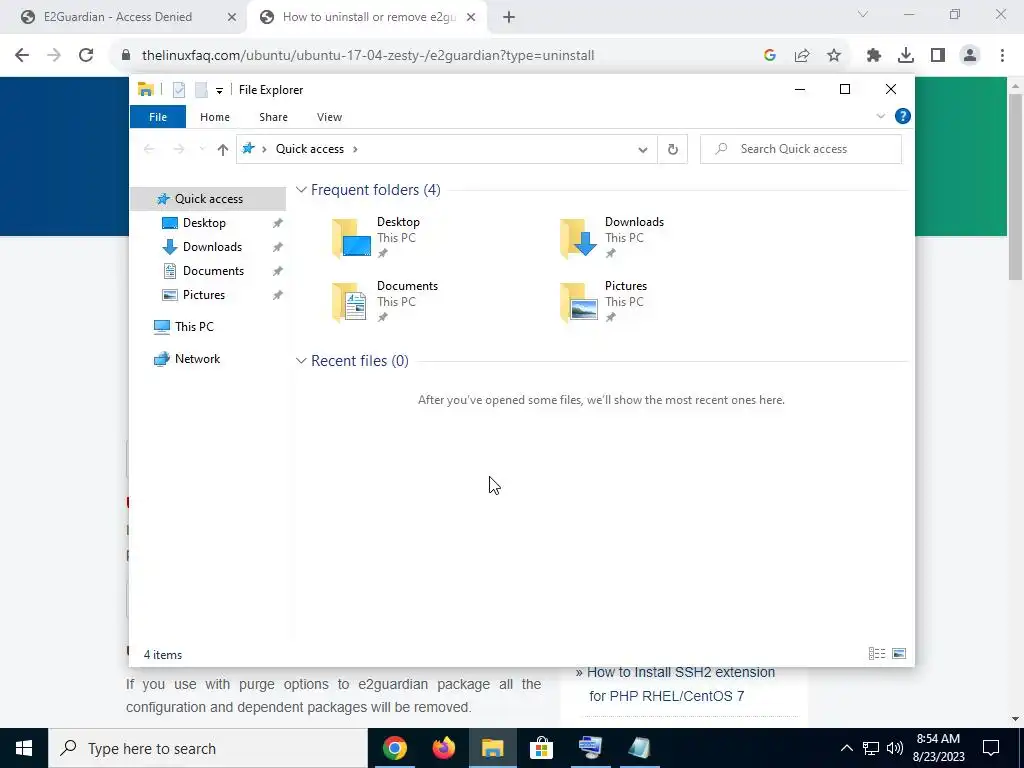Click the address bar Quick access star icon
1024x768 pixels.
coord(248,149)
